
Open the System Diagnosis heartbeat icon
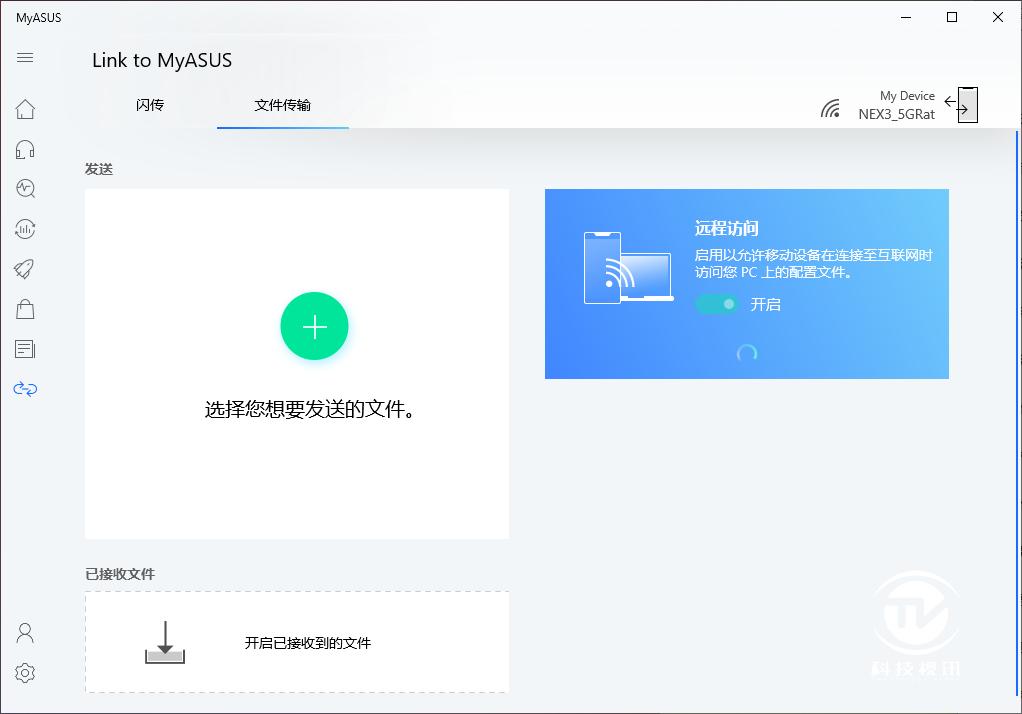tap(25, 188)
